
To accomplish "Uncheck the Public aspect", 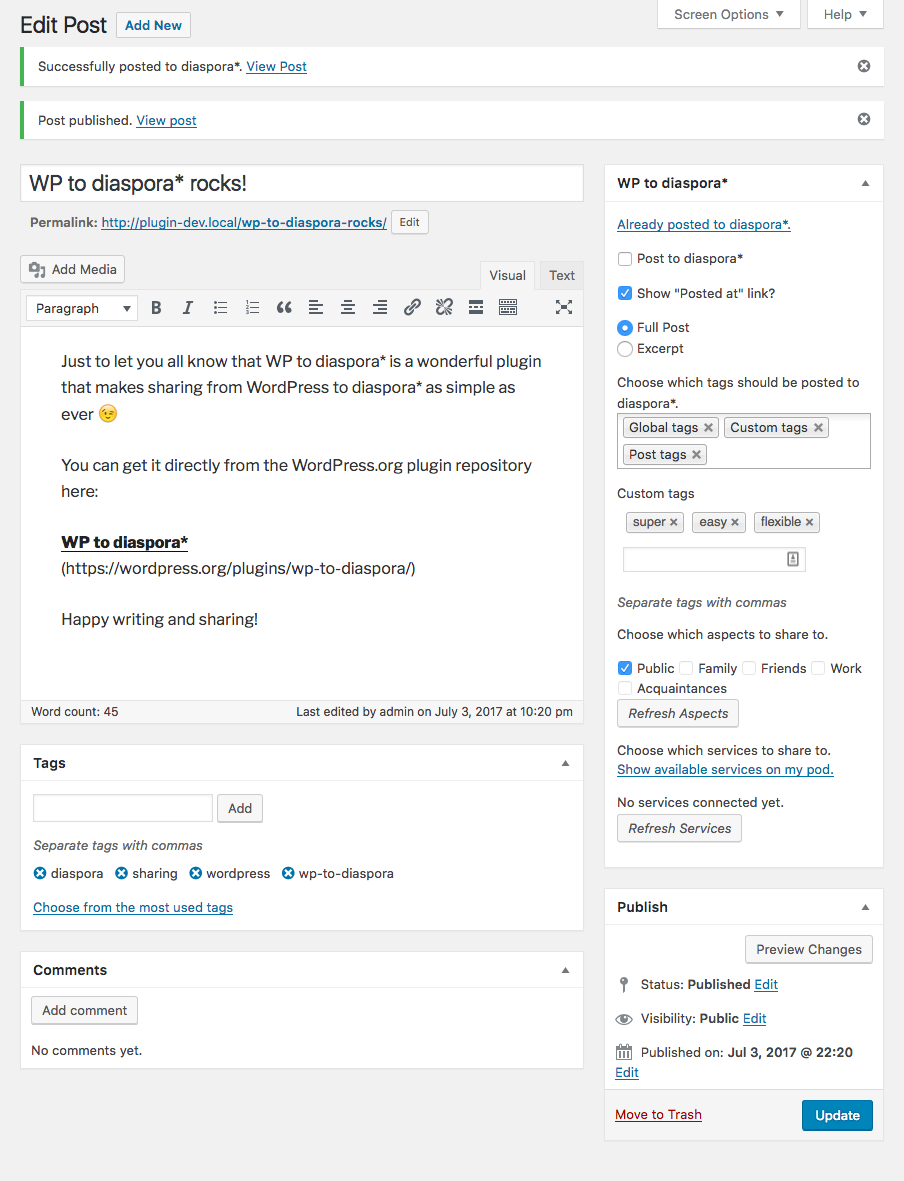I will (x=625, y=668).
